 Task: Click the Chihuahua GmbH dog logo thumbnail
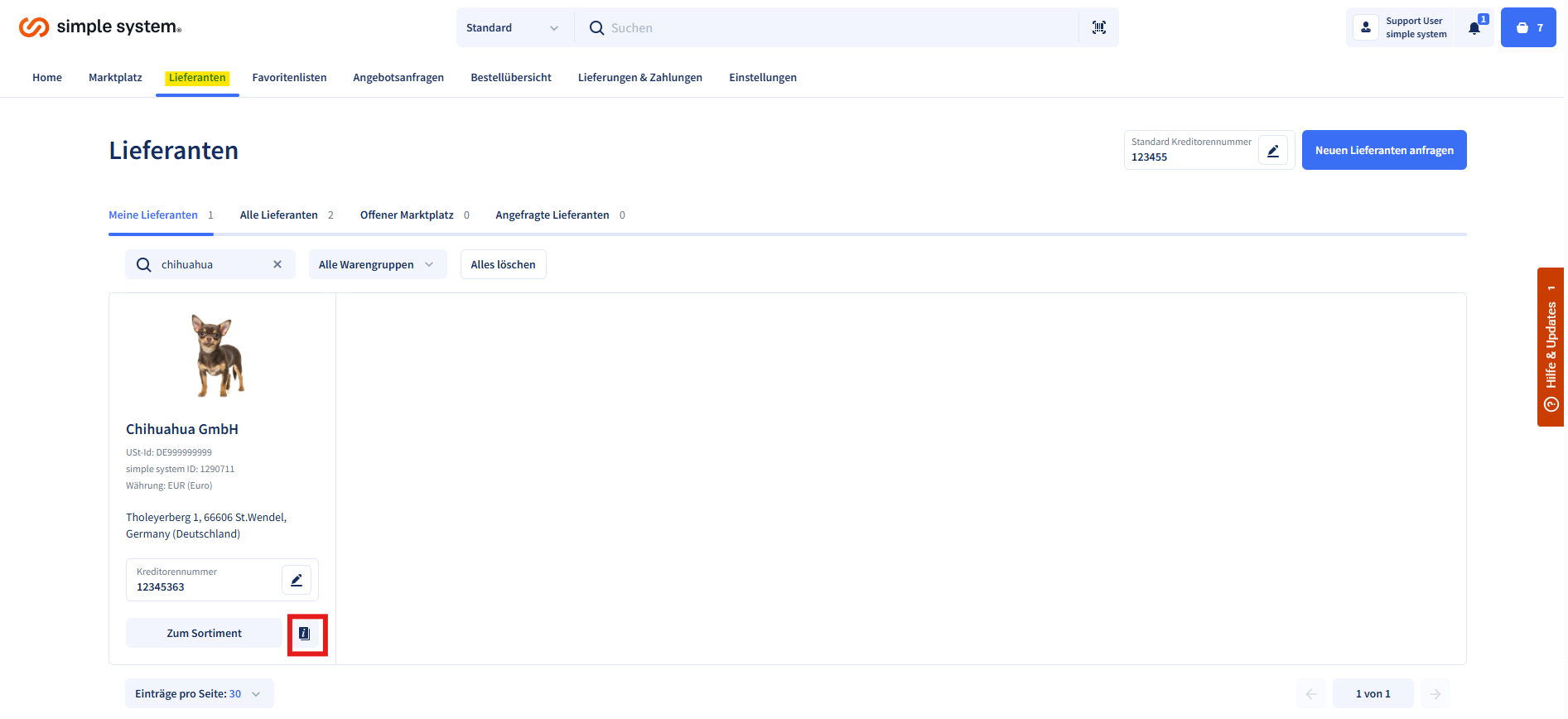(x=218, y=355)
